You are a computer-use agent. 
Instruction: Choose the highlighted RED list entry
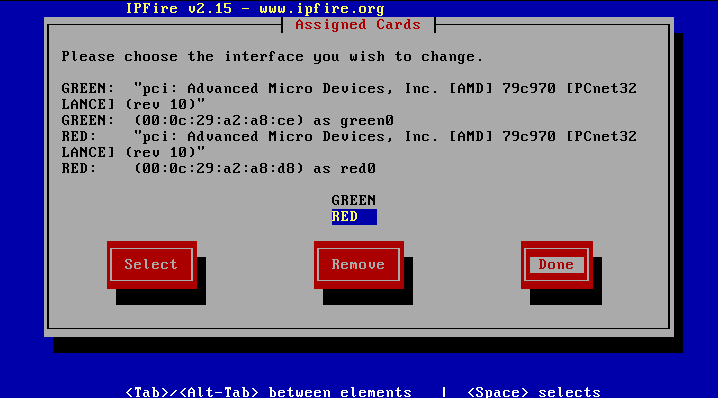coord(354,217)
